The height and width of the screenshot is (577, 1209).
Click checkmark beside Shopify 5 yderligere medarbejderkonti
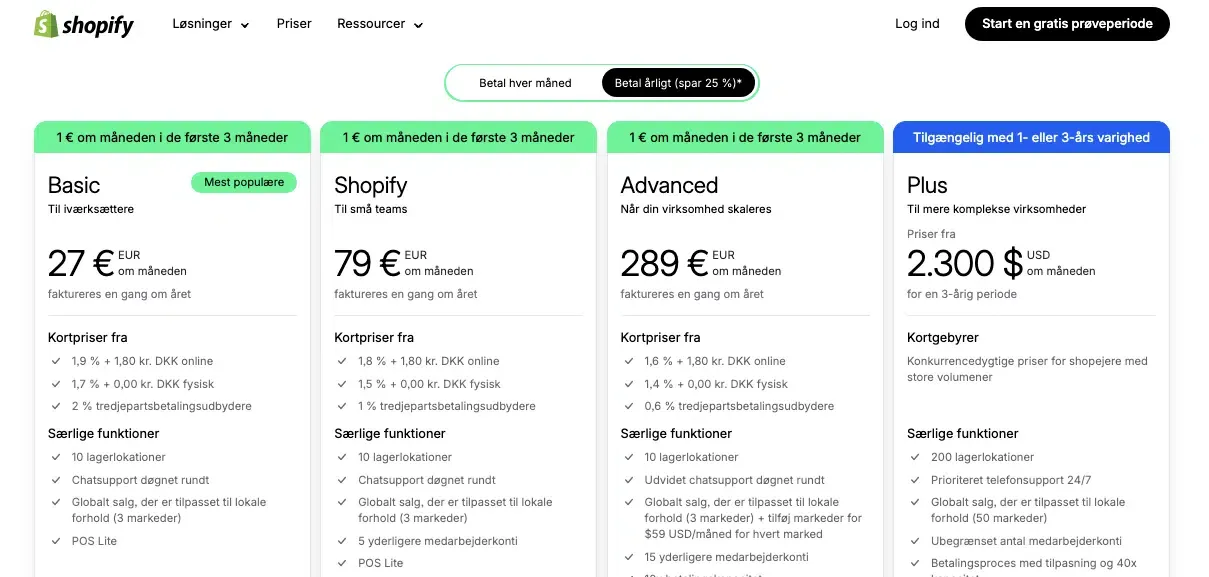342,541
